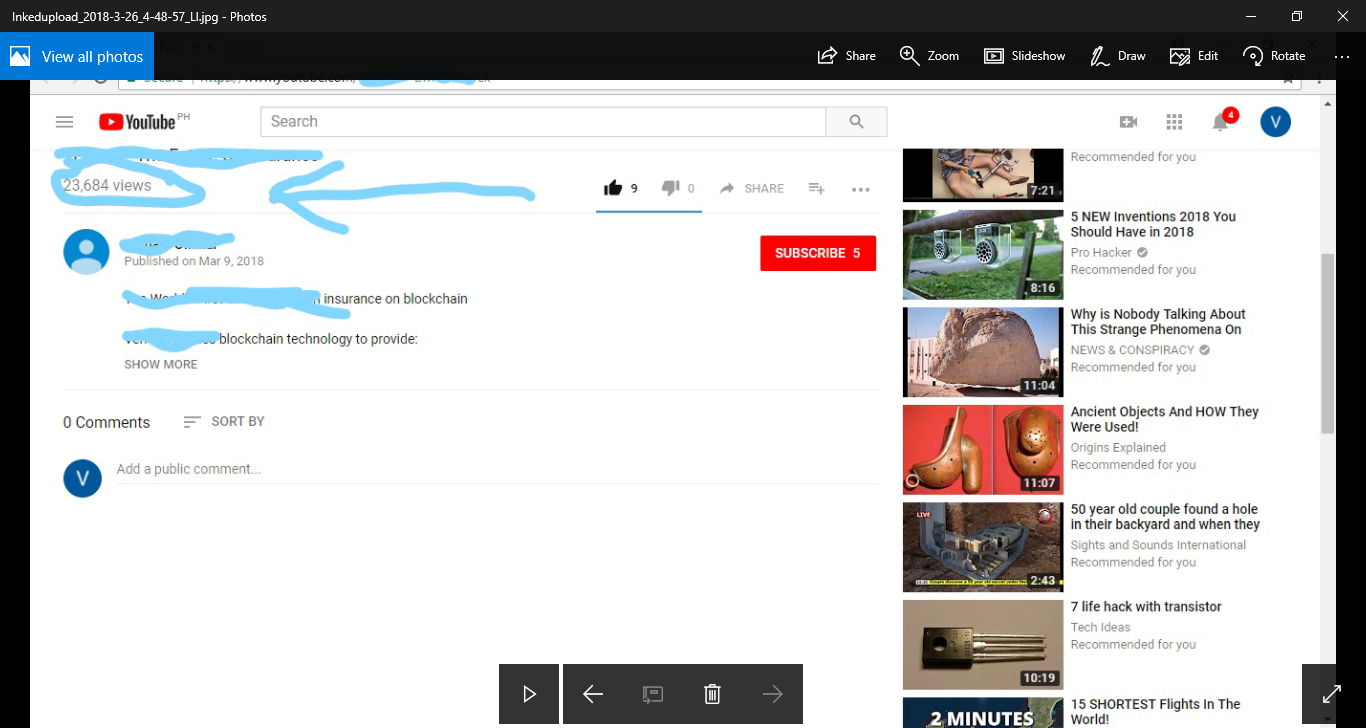Open View all photos collection
Screen dimensions: 1366x728
pos(77,56)
